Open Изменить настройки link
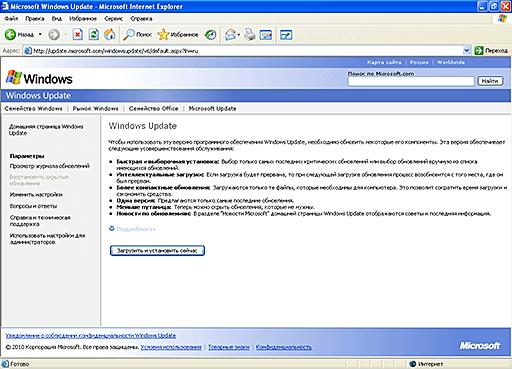 [36, 194]
